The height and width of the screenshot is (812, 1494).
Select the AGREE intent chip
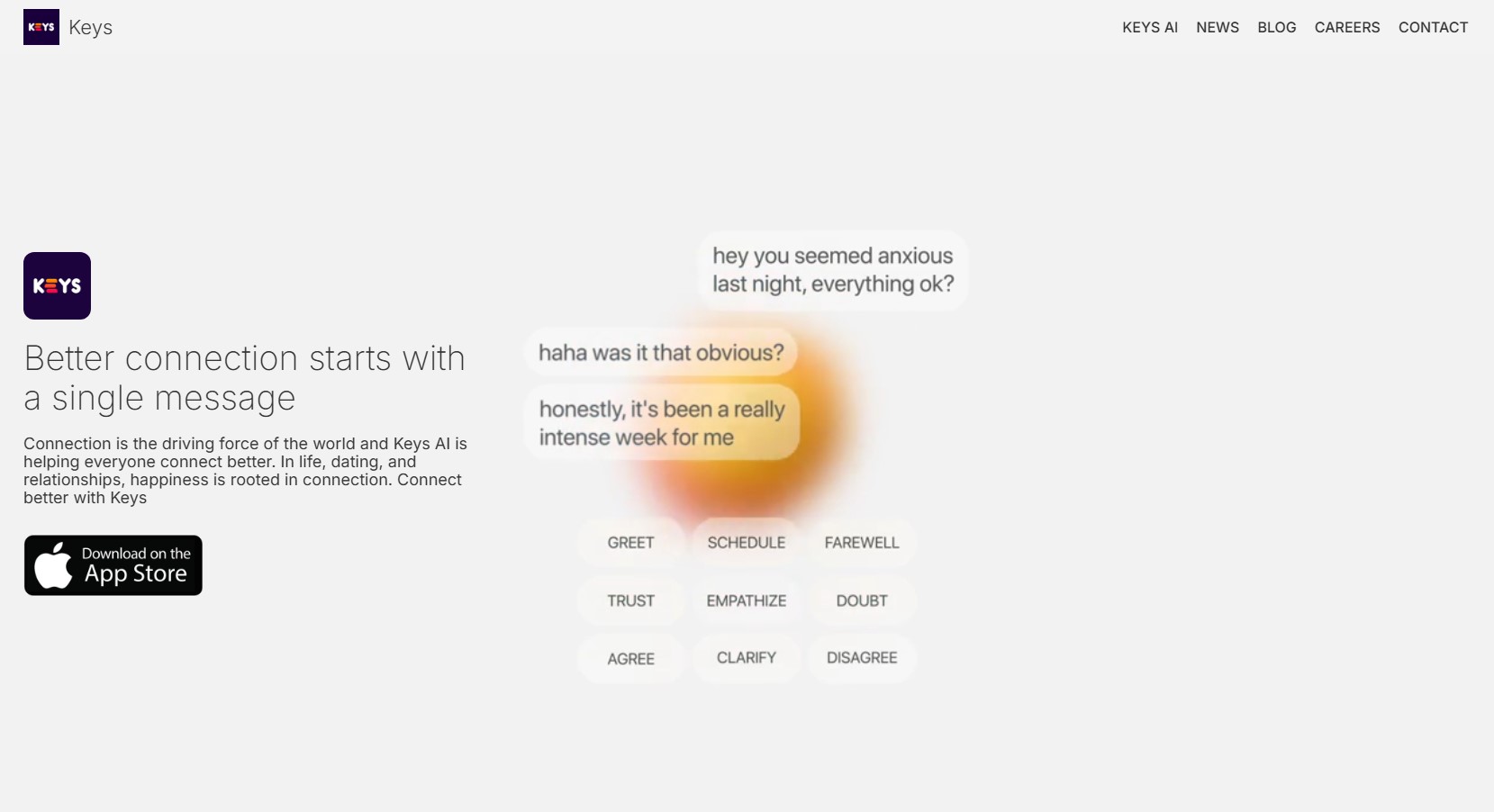click(x=630, y=659)
